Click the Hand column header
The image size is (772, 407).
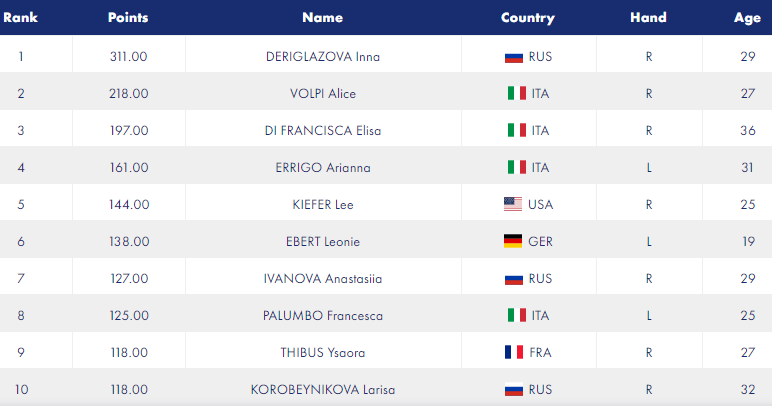tap(648, 18)
